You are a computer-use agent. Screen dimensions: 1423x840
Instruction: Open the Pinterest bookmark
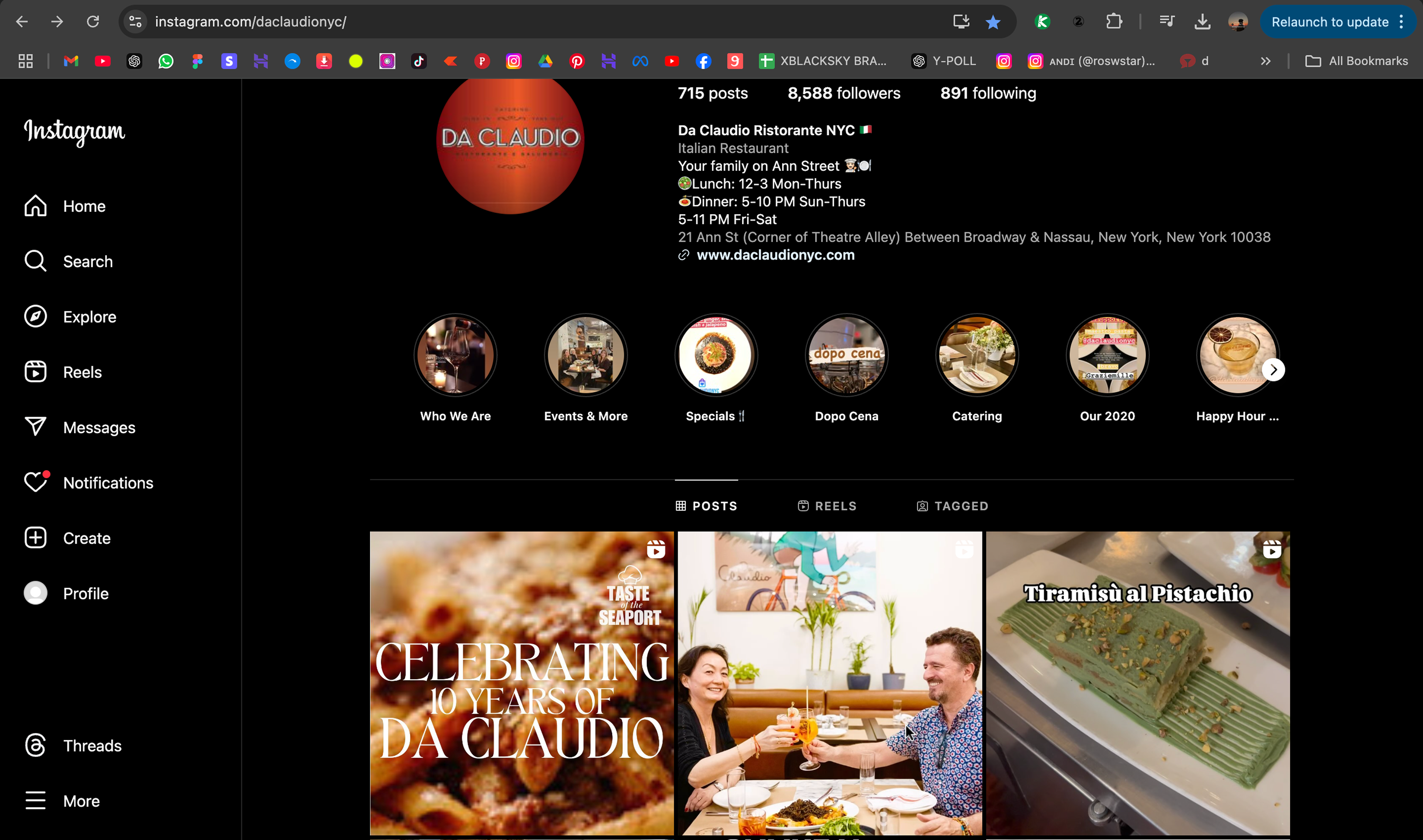576,61
